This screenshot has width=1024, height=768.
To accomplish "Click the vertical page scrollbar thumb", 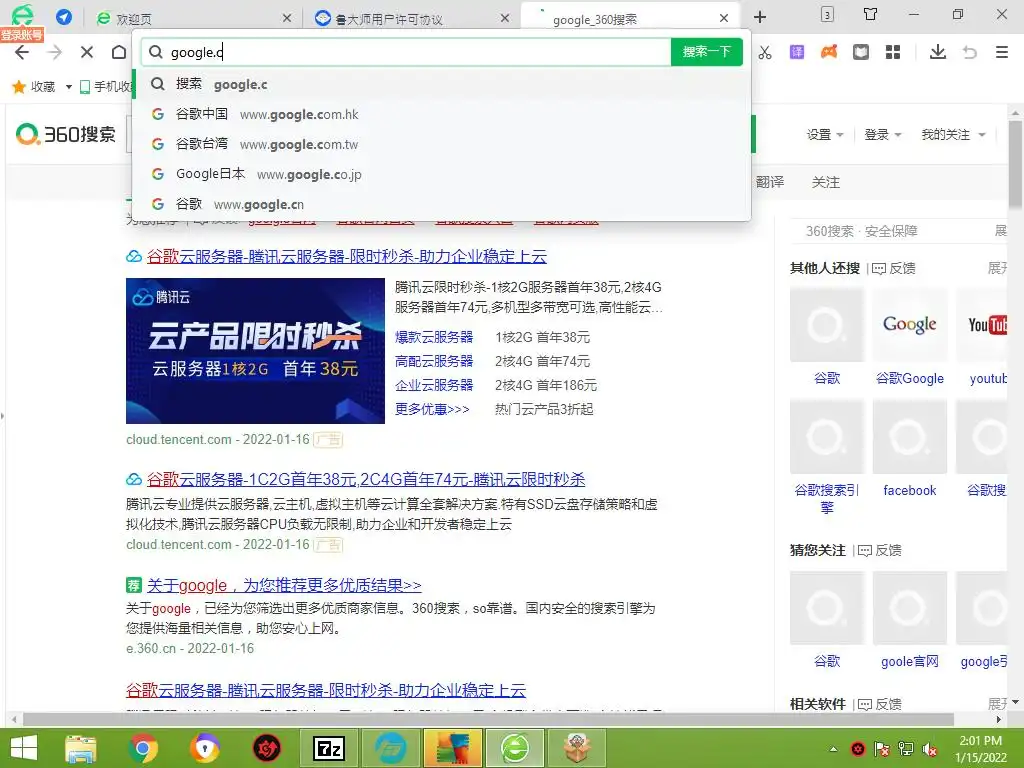I will [x=1016, y=165].
